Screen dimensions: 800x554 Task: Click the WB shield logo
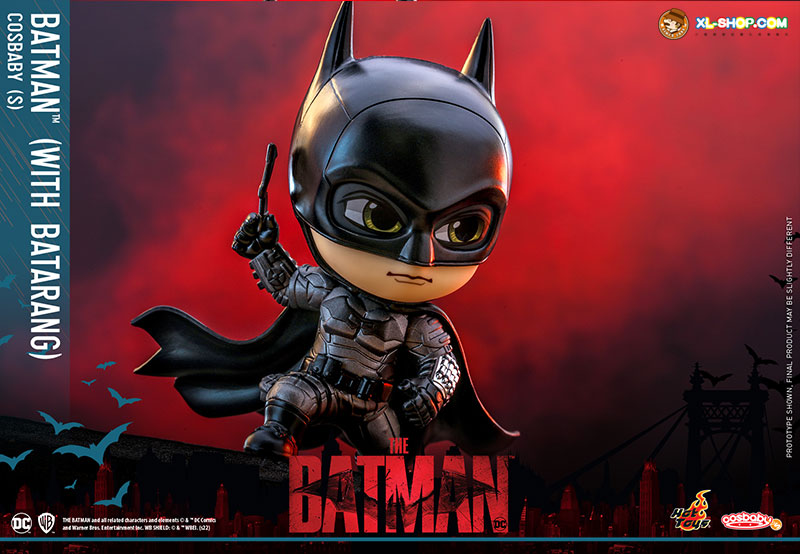(x=46, y=523)
